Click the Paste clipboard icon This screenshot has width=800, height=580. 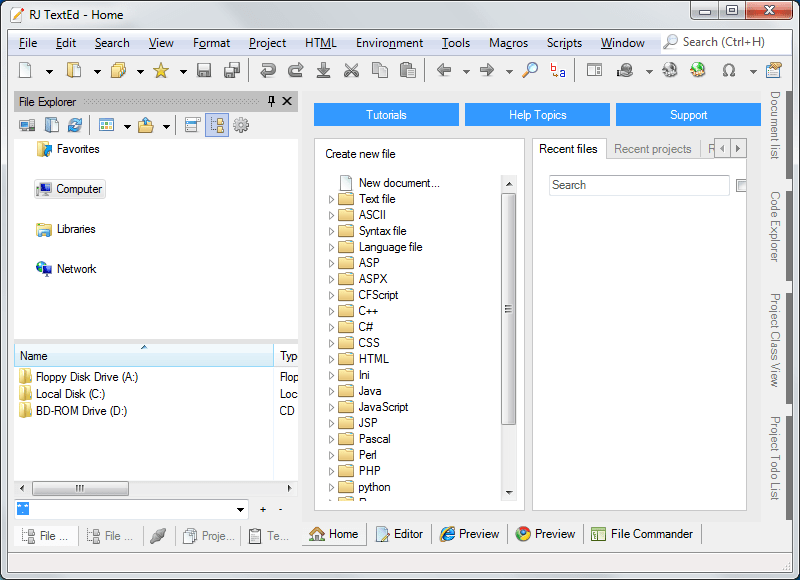pyautogui.click(x=408, y=70)
